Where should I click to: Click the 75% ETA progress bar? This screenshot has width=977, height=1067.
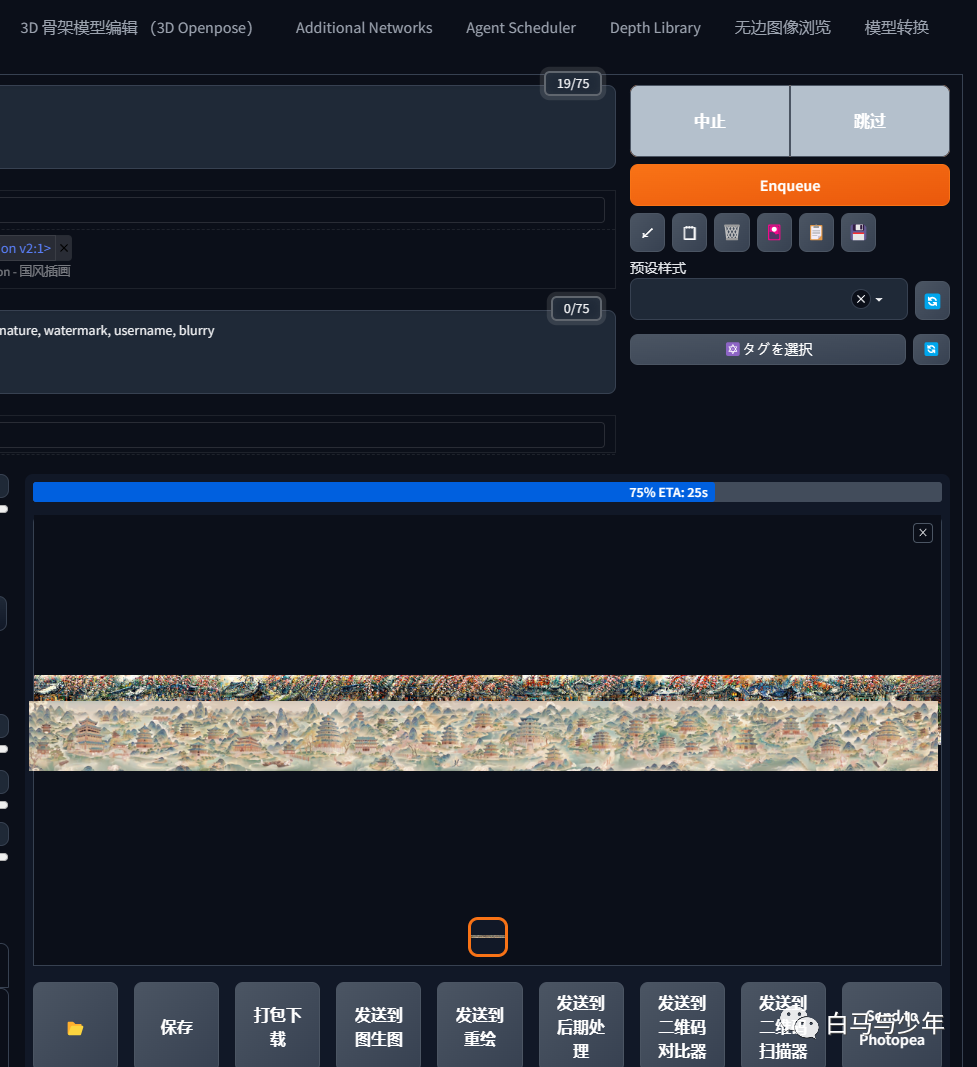point(487,492)
